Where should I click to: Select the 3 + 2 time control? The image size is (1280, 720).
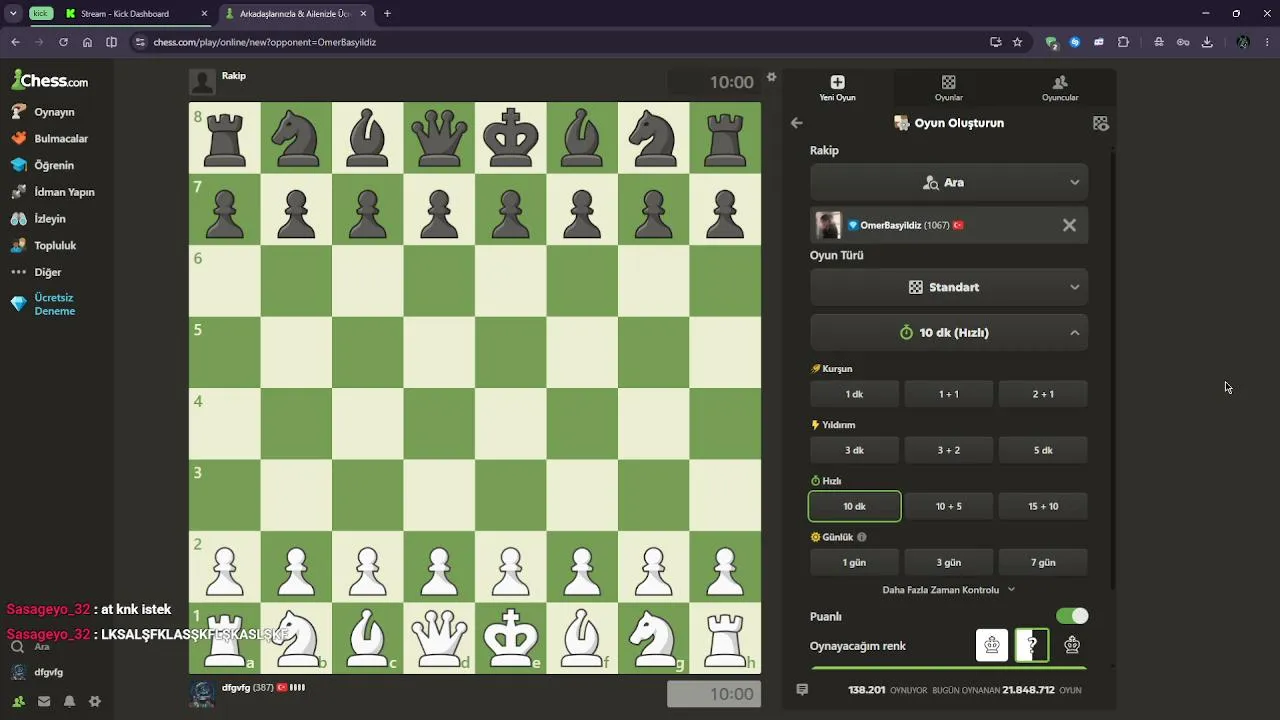click(949, 450)
